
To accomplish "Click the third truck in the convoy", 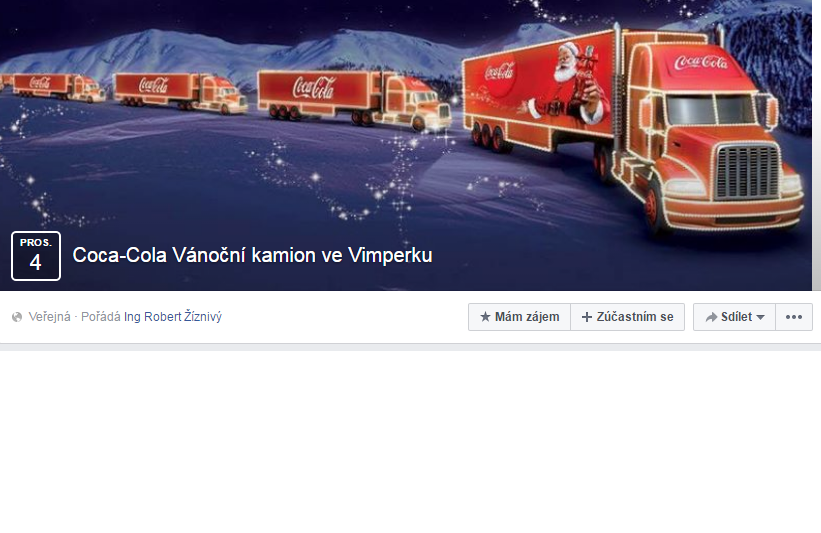I will click(x=181, y=93).
